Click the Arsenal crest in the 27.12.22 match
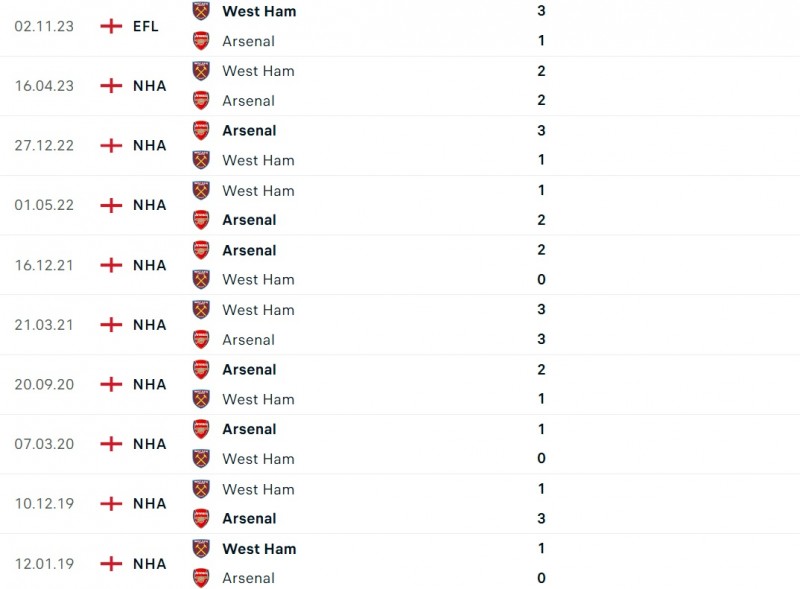Image resolution: width=800 pixels, height=589 pixels. [201, 131]
